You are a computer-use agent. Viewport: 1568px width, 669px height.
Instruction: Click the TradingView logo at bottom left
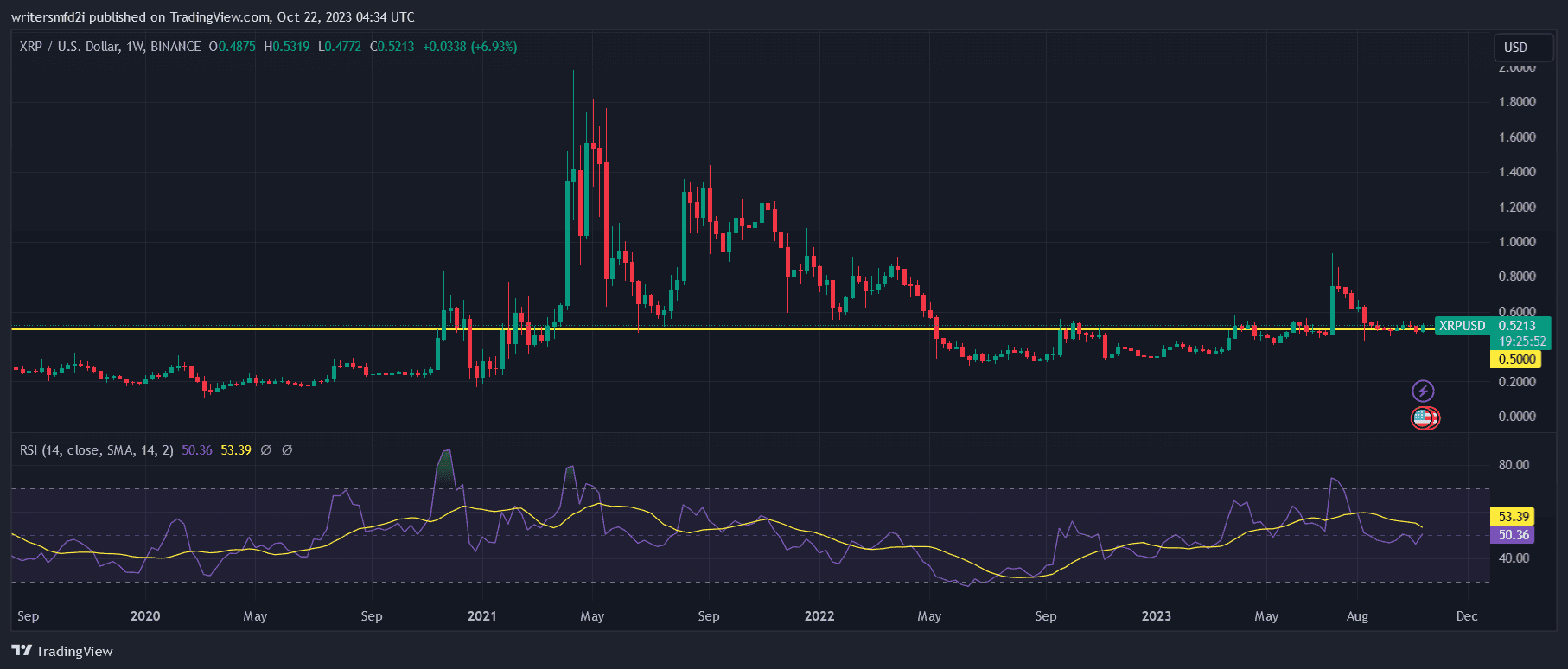62,651
